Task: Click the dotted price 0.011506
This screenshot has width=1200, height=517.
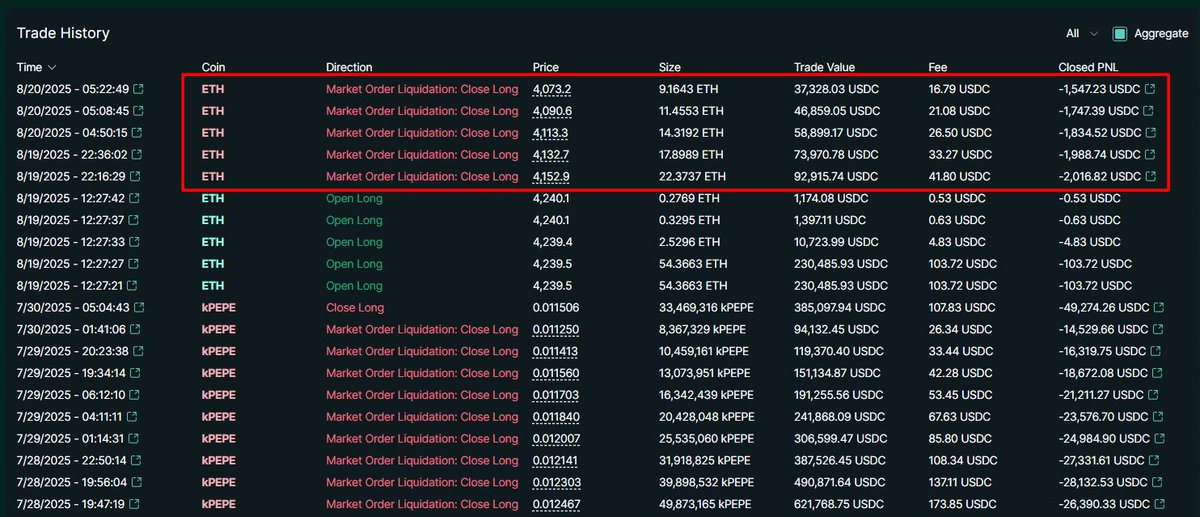Action: coord(556,307)
